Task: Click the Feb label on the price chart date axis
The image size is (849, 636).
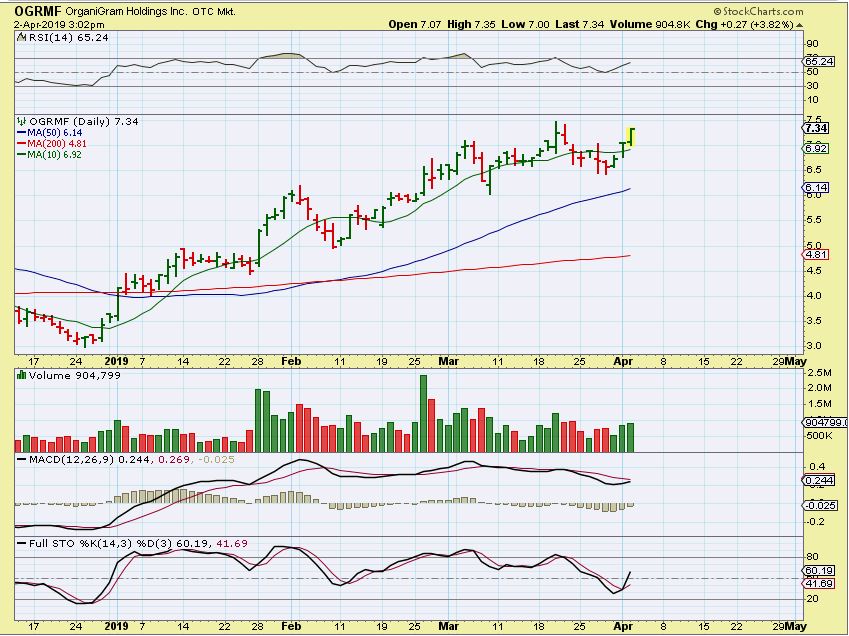Action: [291, 361]
